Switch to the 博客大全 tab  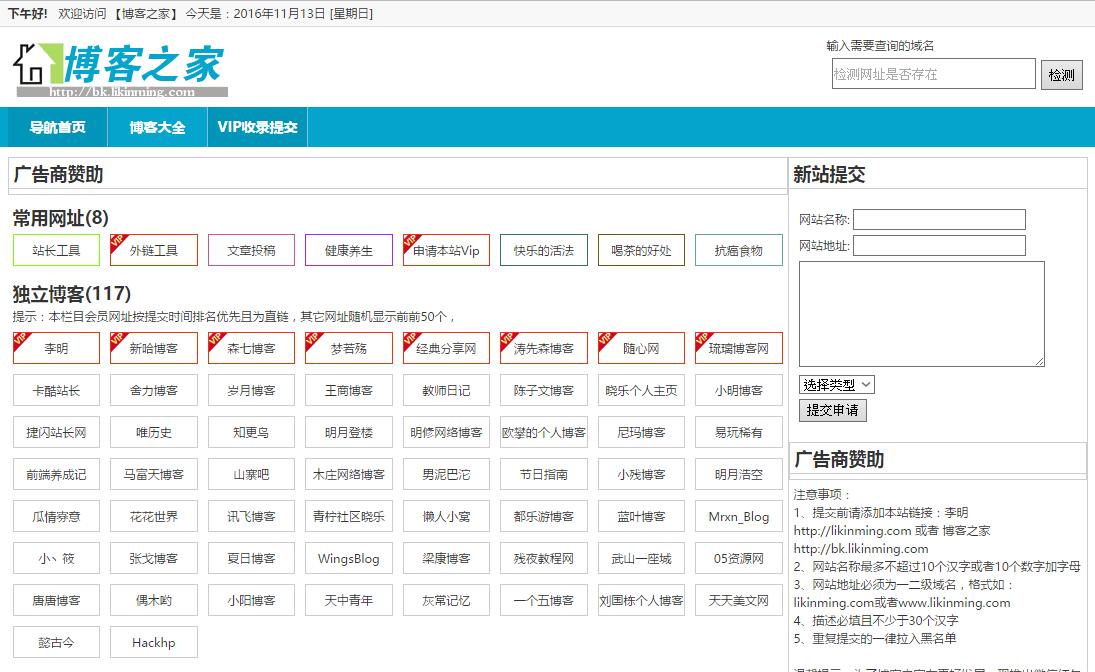click(x=157, y=127)
